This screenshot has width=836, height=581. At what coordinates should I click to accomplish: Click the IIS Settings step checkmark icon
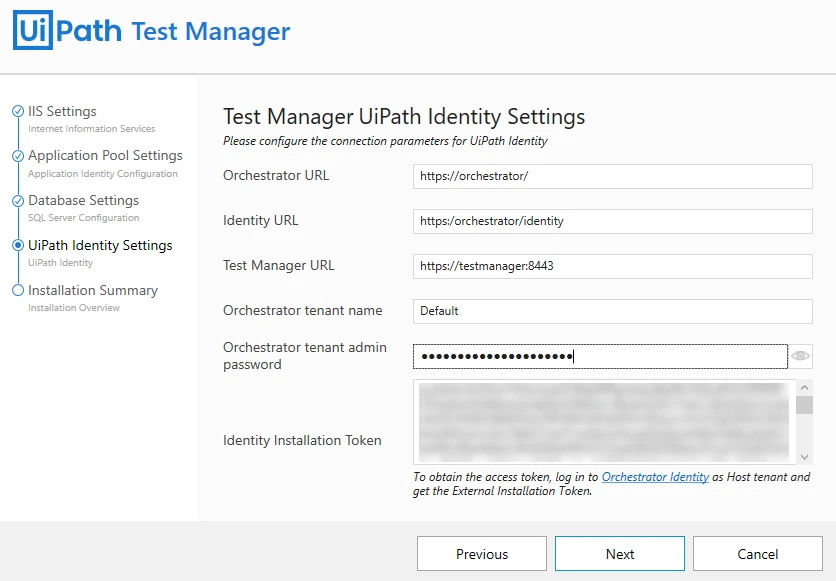point(18,111)
